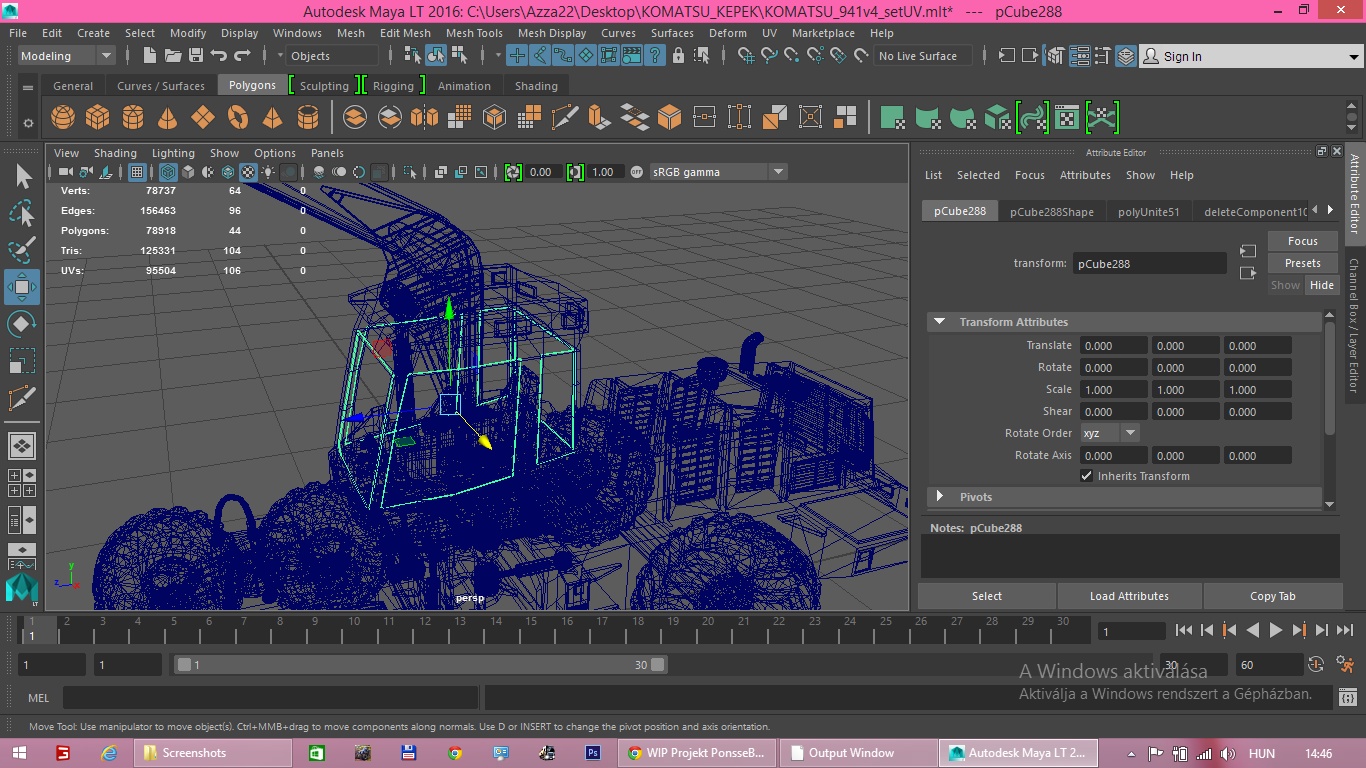Toggle use all lights bulb button
The width and height of the screenshot is (1366, 768).
[x=268, y=172]
